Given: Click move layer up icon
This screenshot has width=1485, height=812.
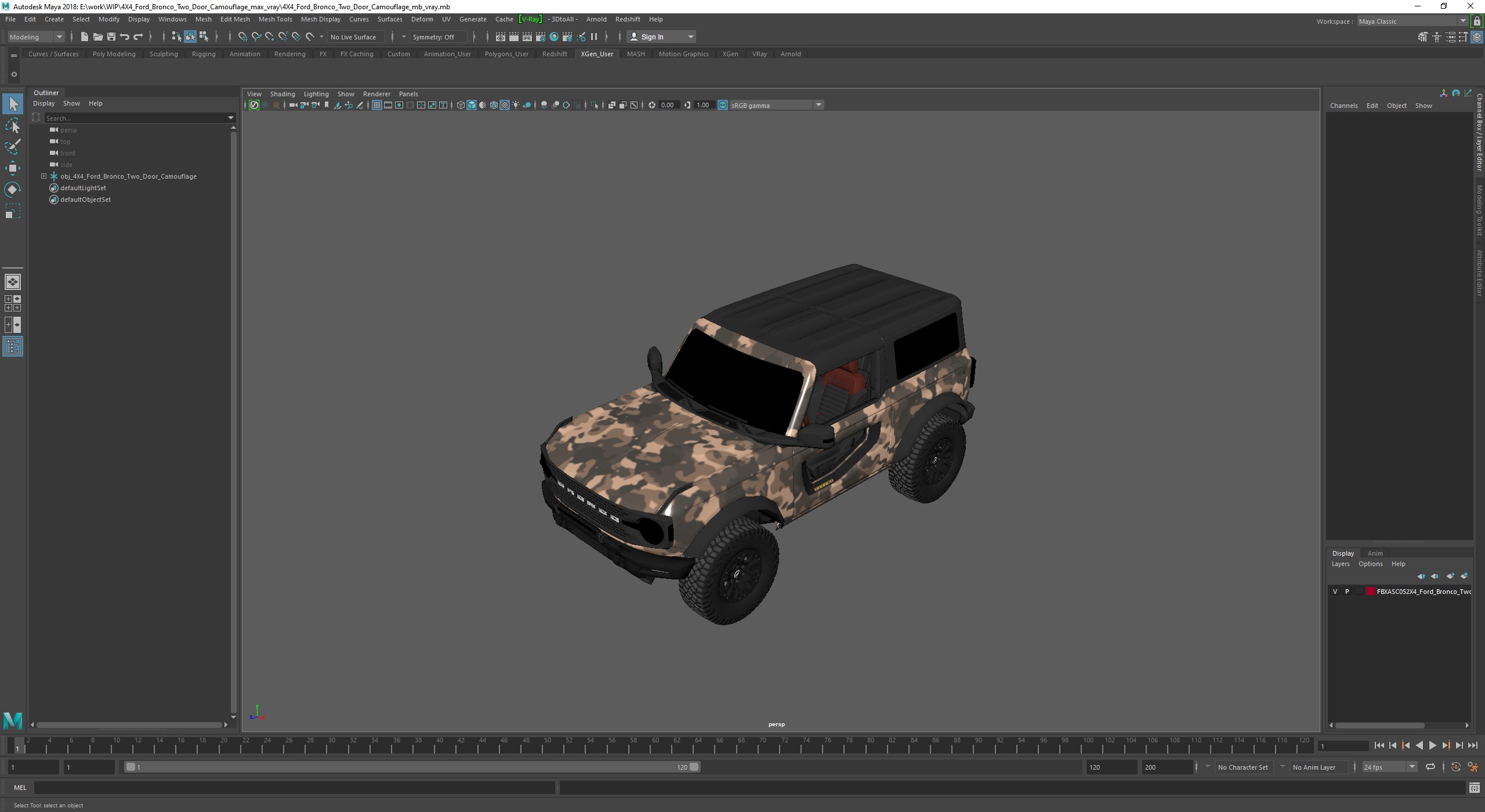Looking at the screenshot, I should 1421,576.
